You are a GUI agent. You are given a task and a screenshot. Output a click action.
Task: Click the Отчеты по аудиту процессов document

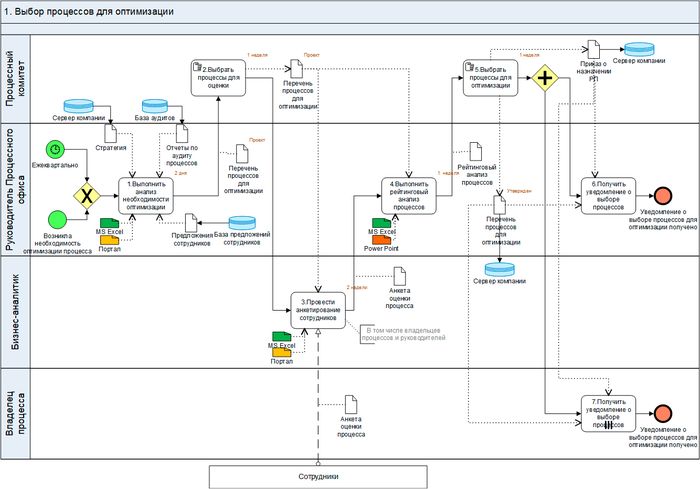(x=181, y=131)
